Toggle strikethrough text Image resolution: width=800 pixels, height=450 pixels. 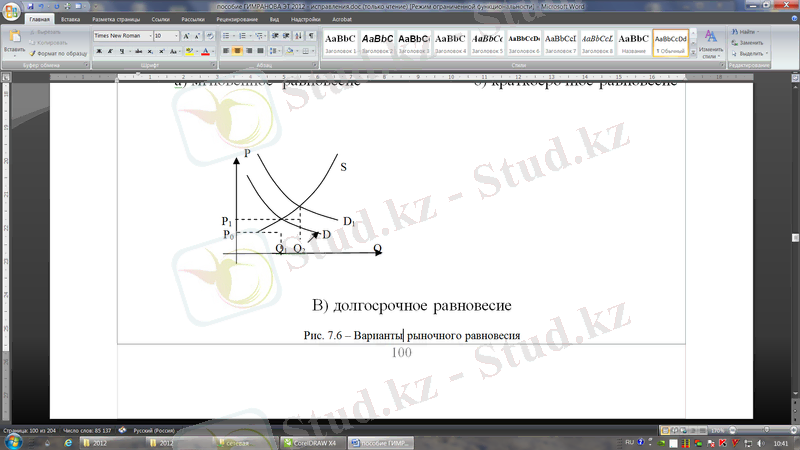coord(138,51)
